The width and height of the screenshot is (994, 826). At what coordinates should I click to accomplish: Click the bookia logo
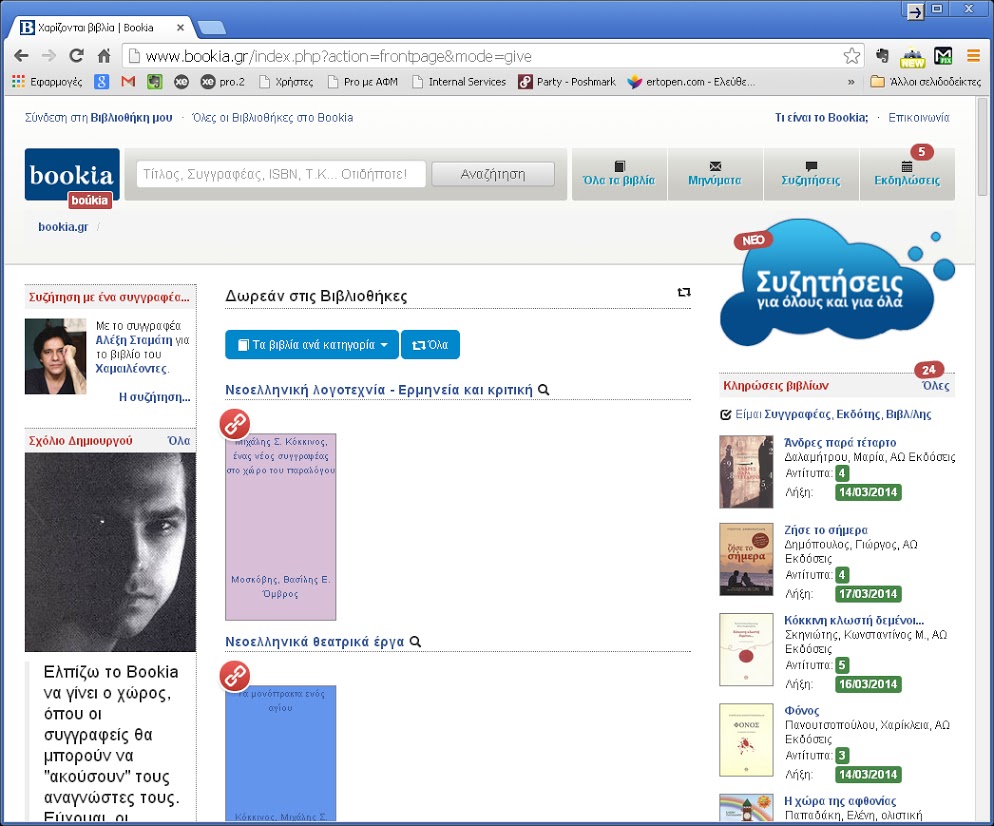[x=72, y=175]
